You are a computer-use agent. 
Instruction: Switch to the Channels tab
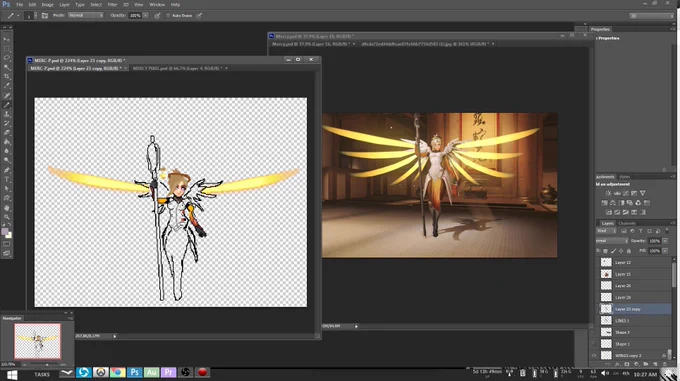pos(627,224)
